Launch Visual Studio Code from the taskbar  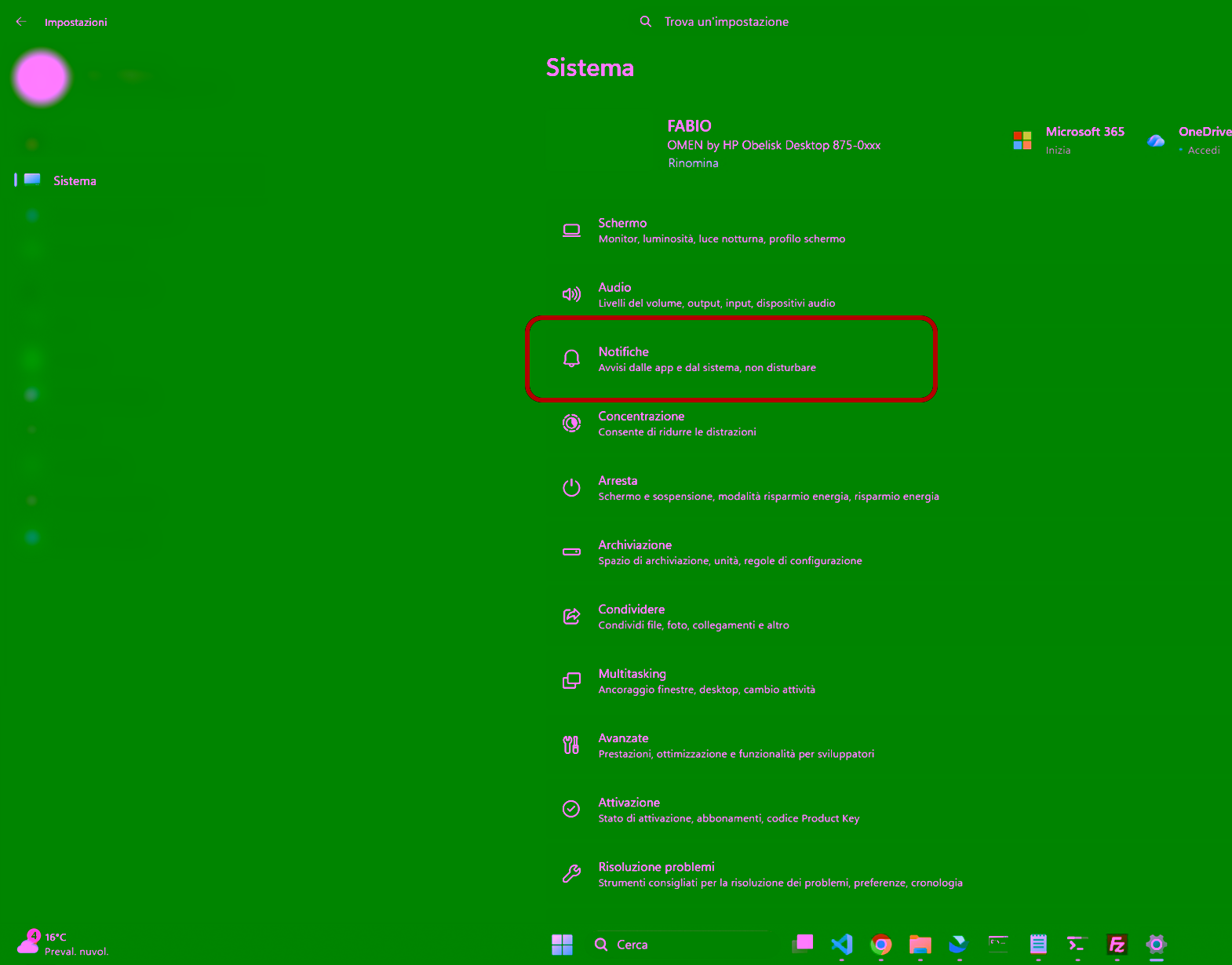pyautogui.click(x=842, y=944)
